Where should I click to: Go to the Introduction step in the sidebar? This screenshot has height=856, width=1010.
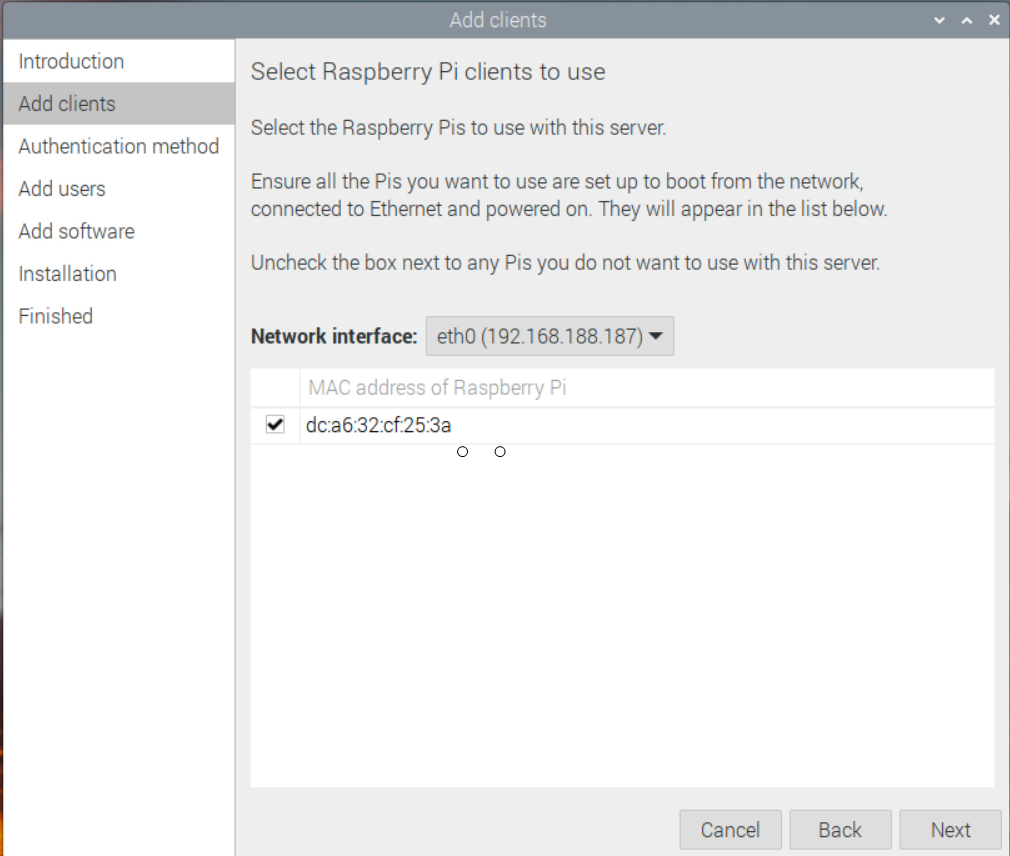(x=119, y=61)
